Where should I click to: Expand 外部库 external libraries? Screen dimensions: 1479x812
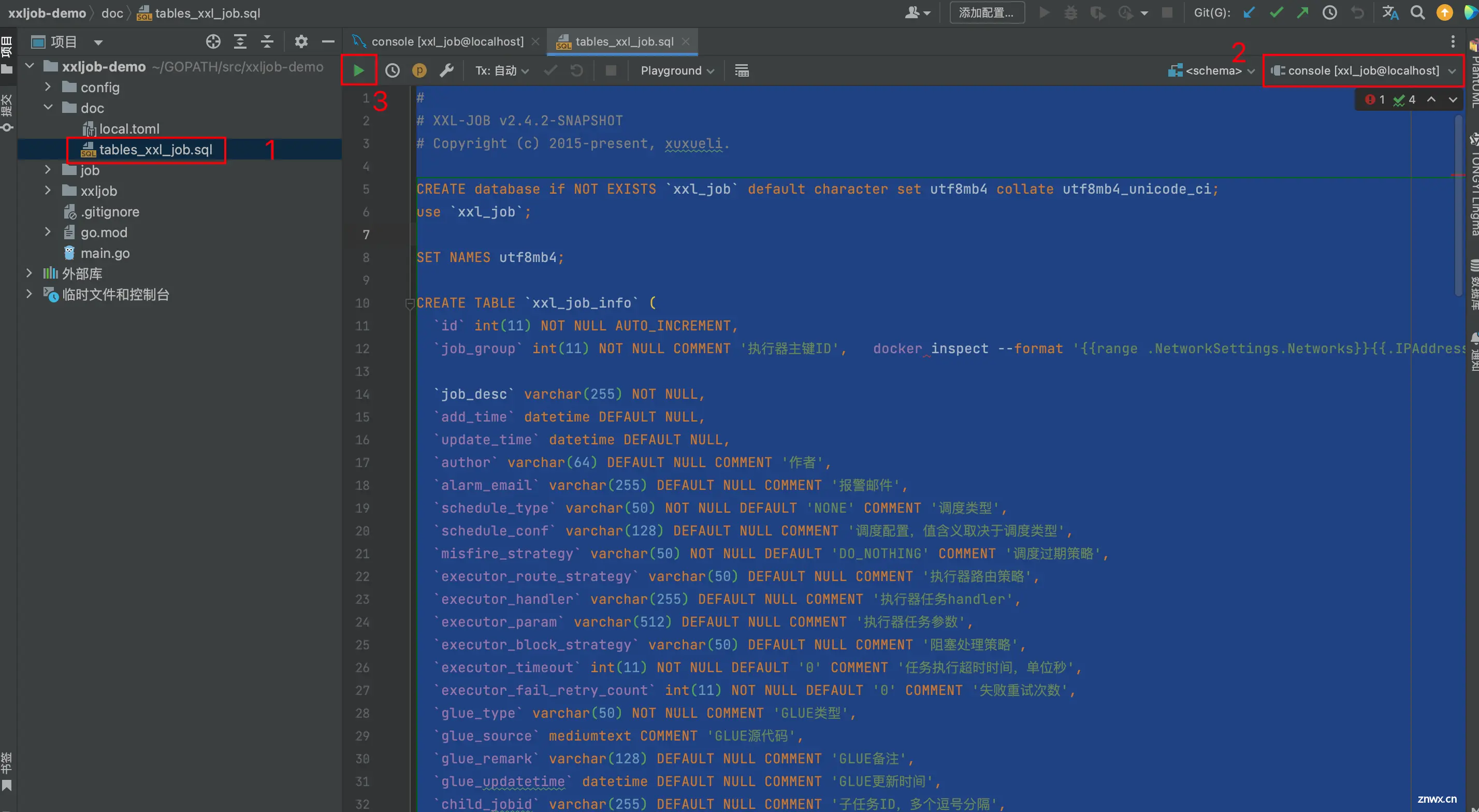coord(30,273)
